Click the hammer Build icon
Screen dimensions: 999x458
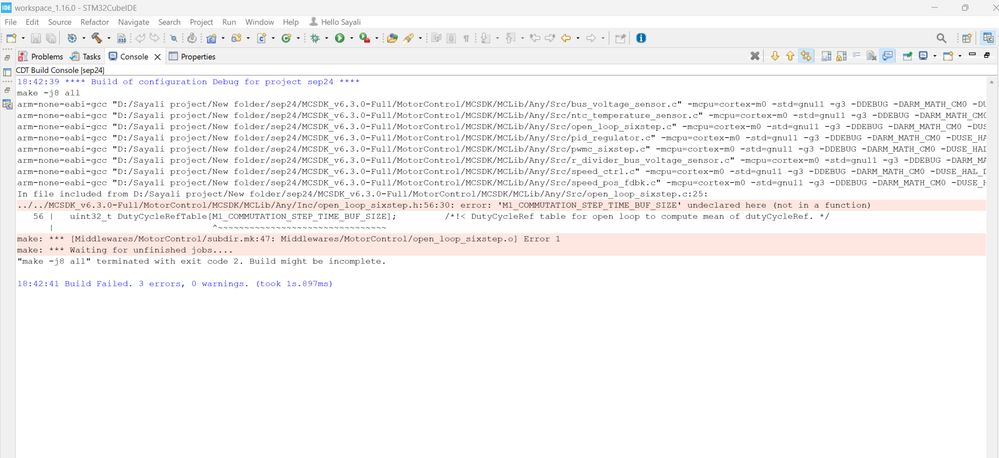pos(97,38)
